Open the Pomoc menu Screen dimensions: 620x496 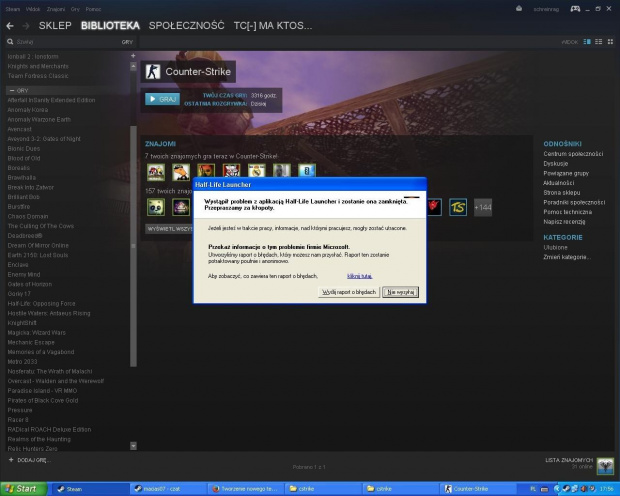coord(93,9)
